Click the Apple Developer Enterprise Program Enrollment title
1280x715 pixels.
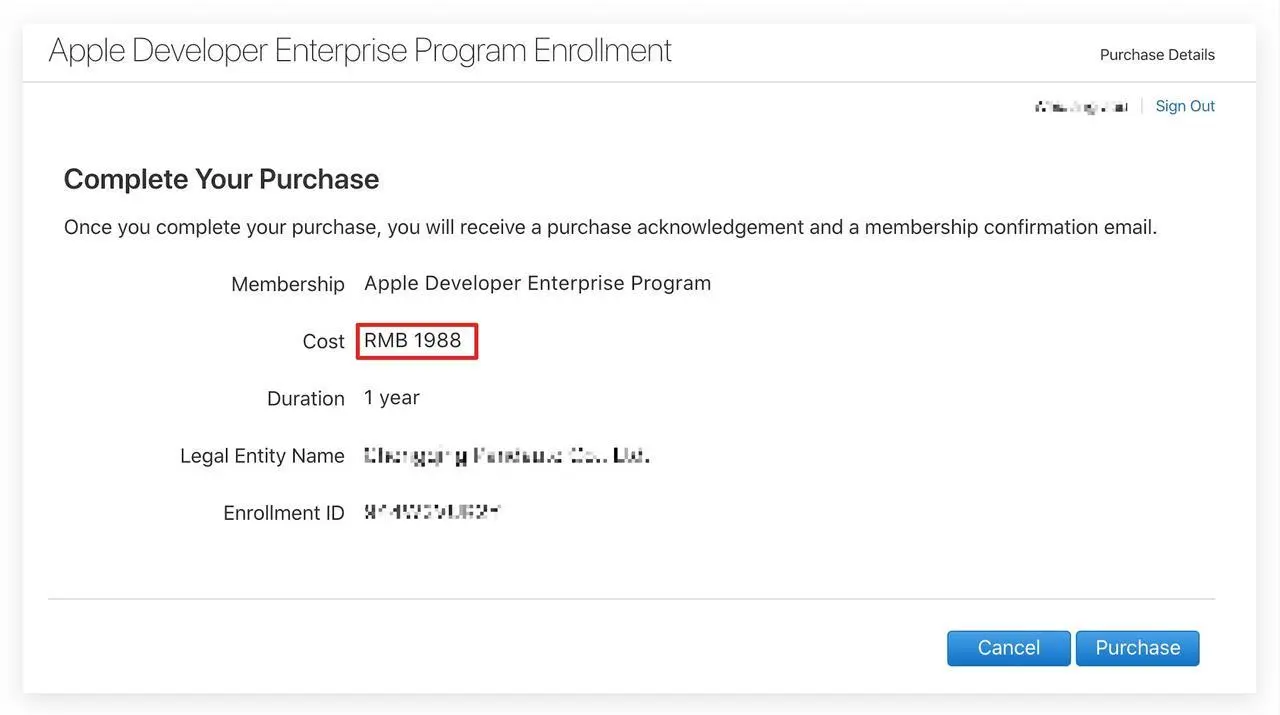360,50
